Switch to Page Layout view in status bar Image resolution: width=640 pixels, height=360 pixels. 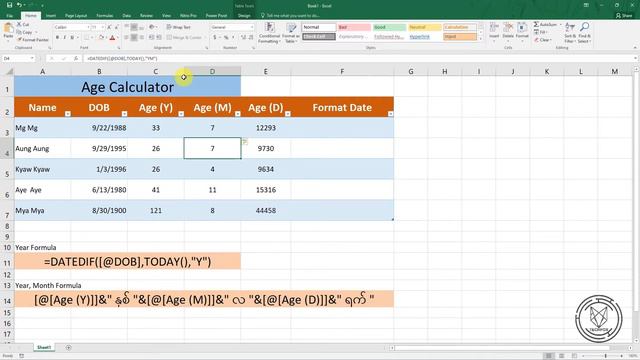(x=562, y=356)
